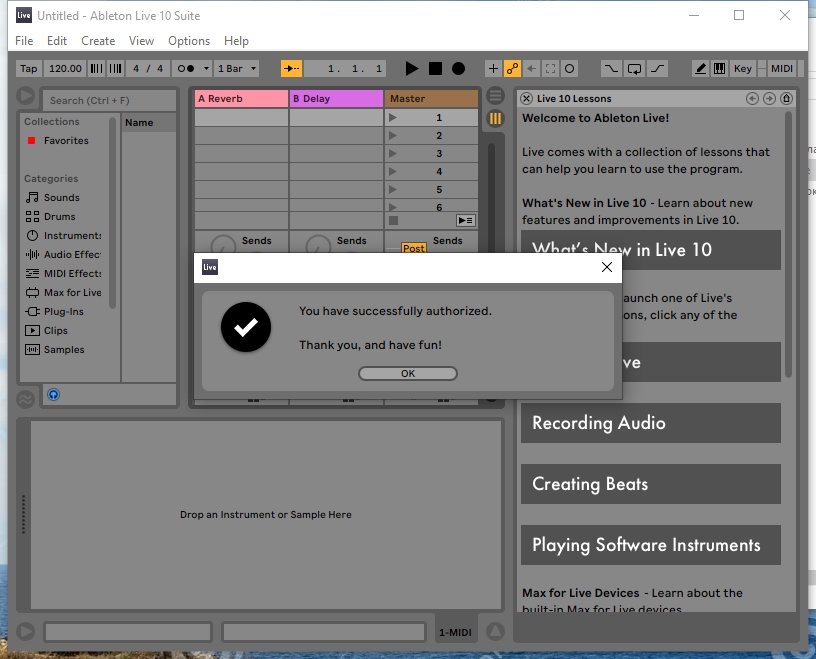Click the Tap tempo button
Image resolution: width=816 pixels, height=659 pixels.
29,69
